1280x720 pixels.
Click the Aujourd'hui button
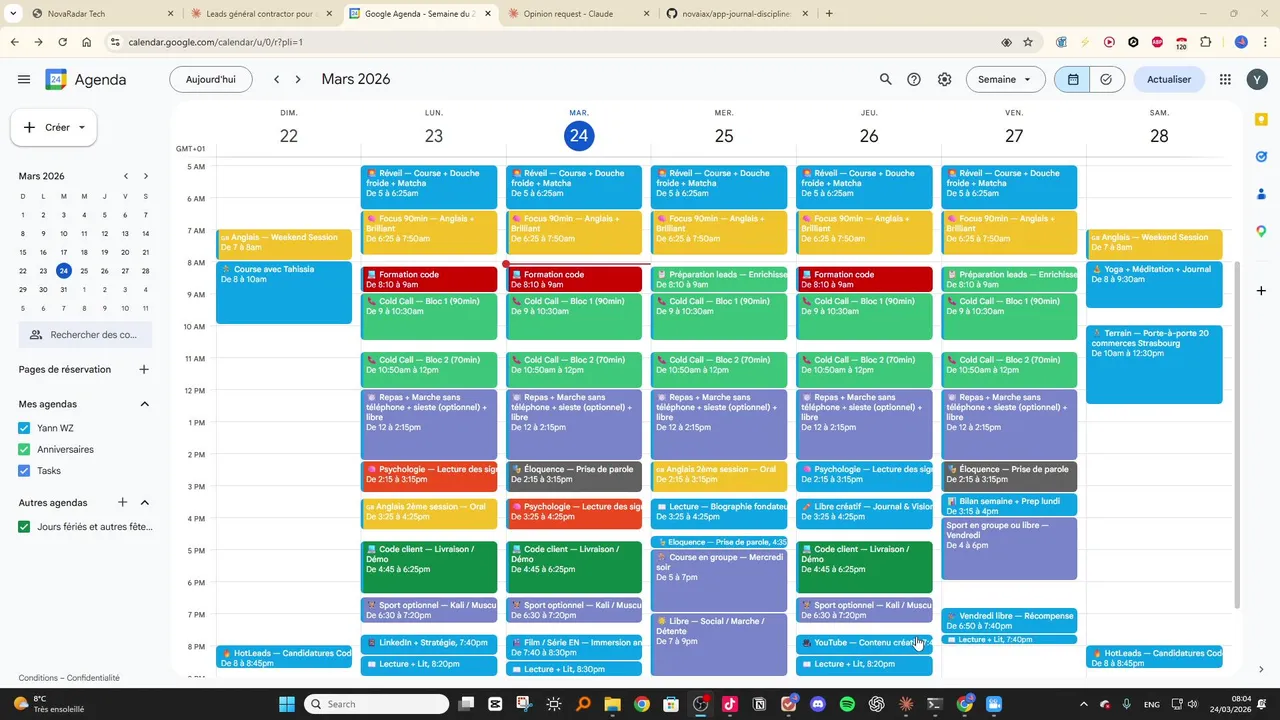tap(211, 79)
